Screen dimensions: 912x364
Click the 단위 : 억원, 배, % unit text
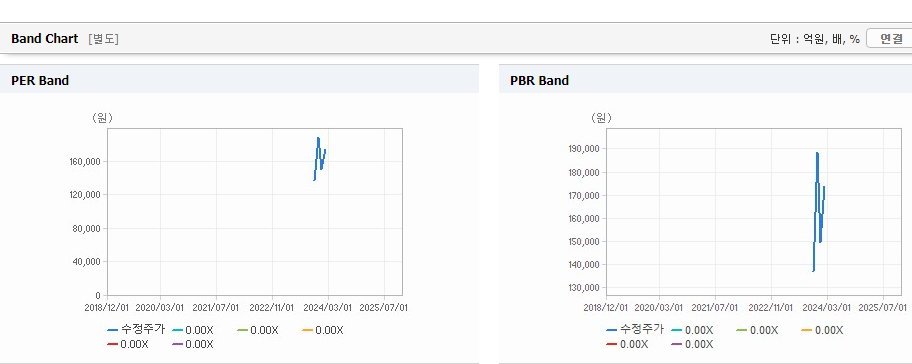[814, 39]
